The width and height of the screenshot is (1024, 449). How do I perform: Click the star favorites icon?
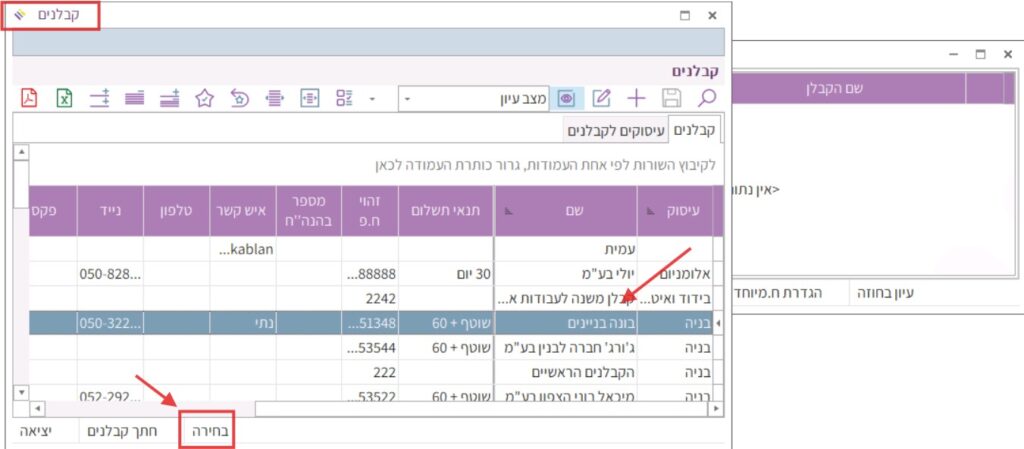(205, 98)
